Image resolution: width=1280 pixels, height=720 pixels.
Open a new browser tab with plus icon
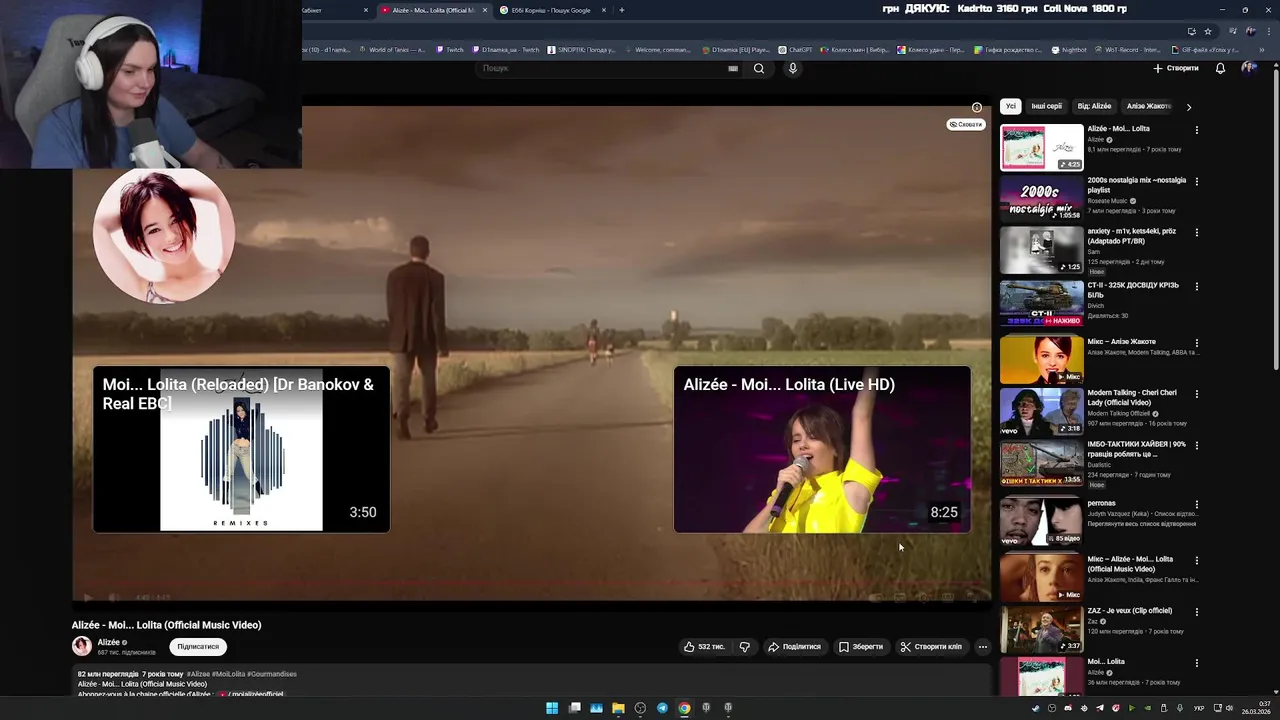click(622, 10)
